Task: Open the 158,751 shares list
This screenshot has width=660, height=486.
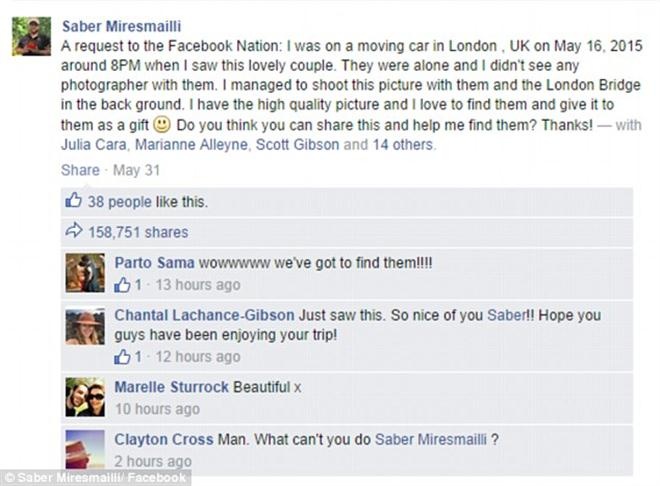Action: click(x=138, y=232)
